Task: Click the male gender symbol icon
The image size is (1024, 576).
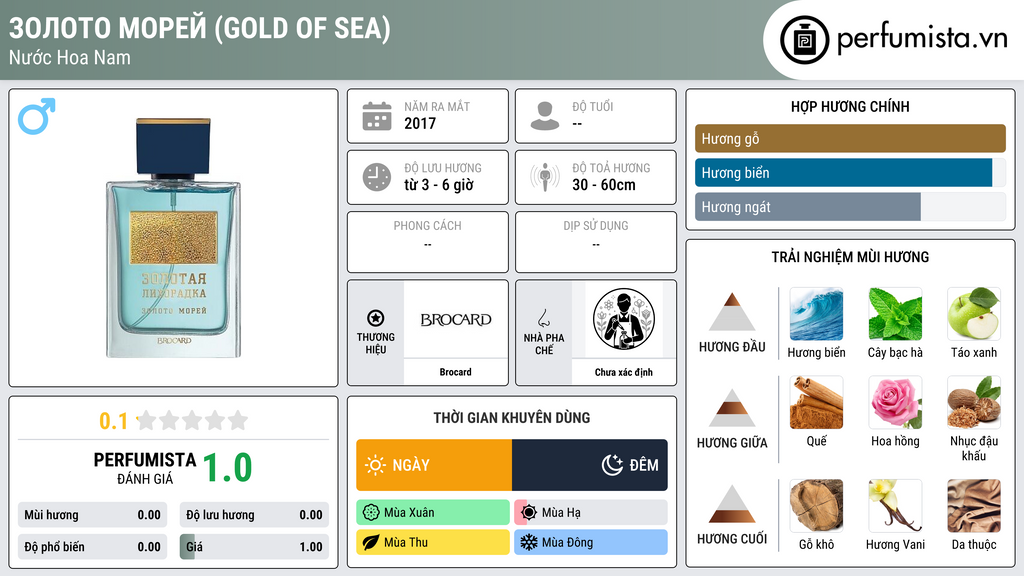Action: pyautogui.click(x=37, y=116)
